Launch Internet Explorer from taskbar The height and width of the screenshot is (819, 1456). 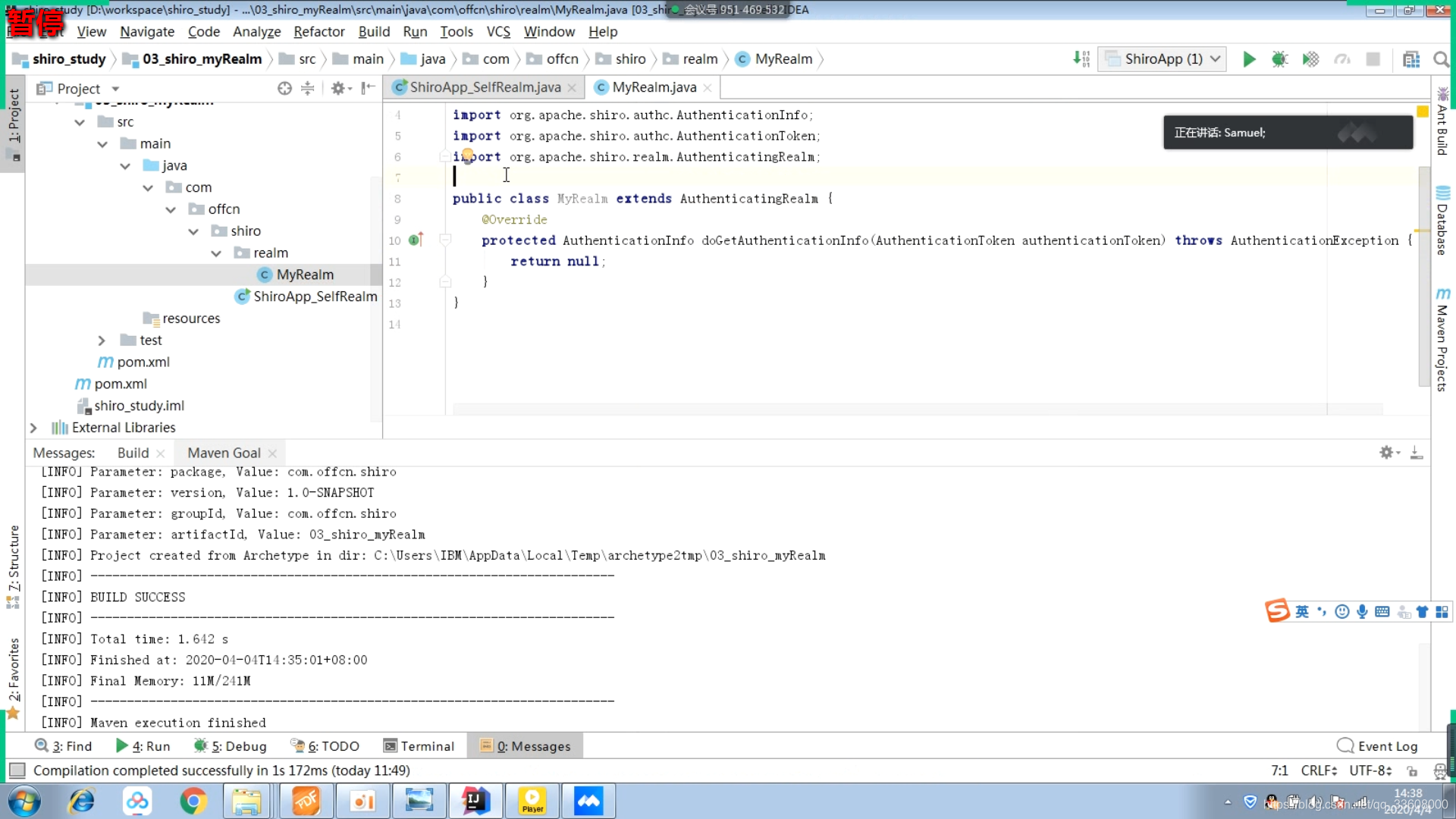80,802
